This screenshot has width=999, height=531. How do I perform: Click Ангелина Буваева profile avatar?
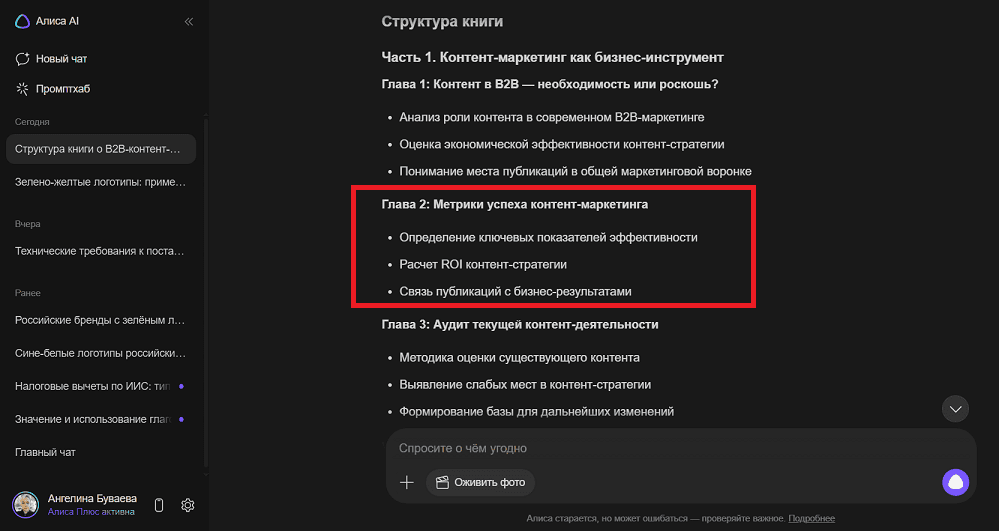pos(25,505)
